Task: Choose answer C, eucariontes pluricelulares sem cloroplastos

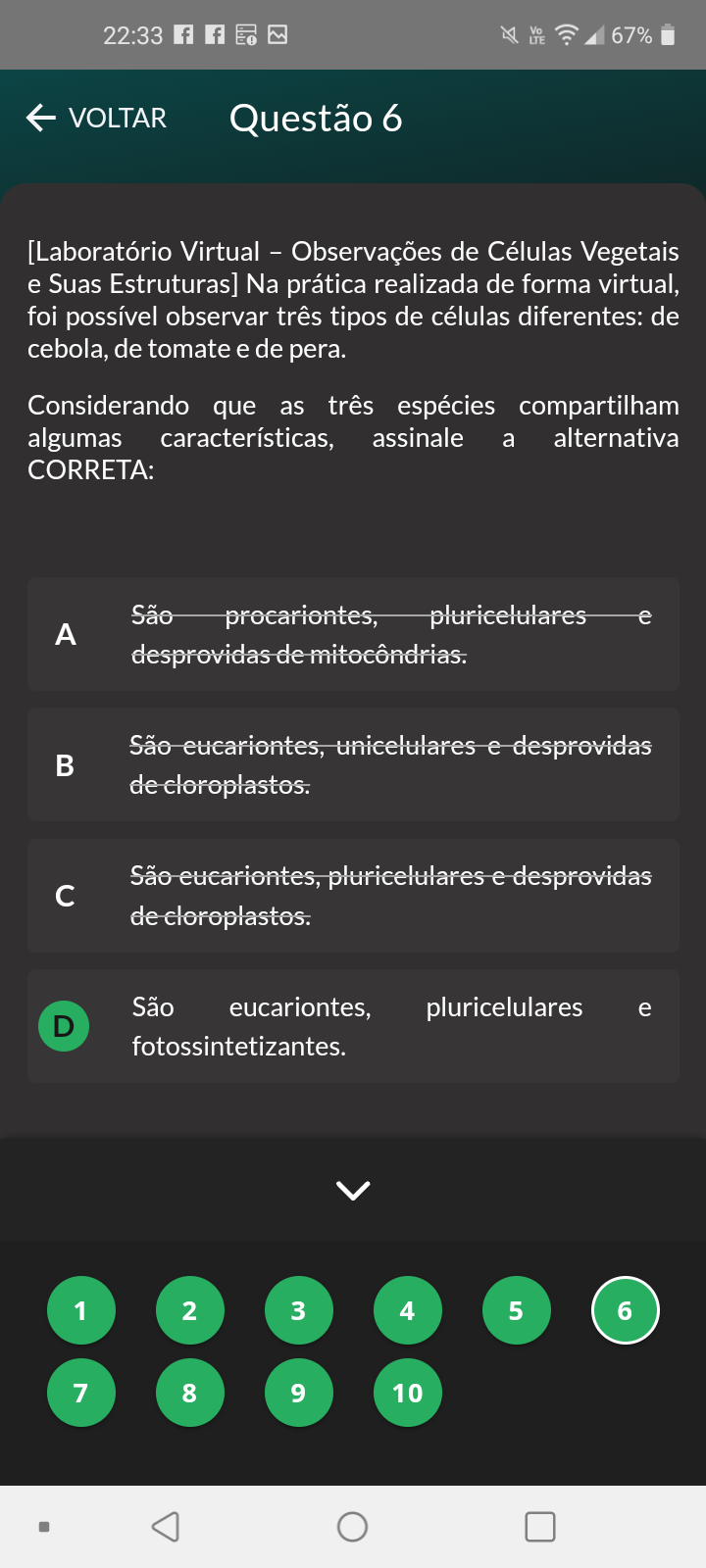Action: (x=353, y=896)
